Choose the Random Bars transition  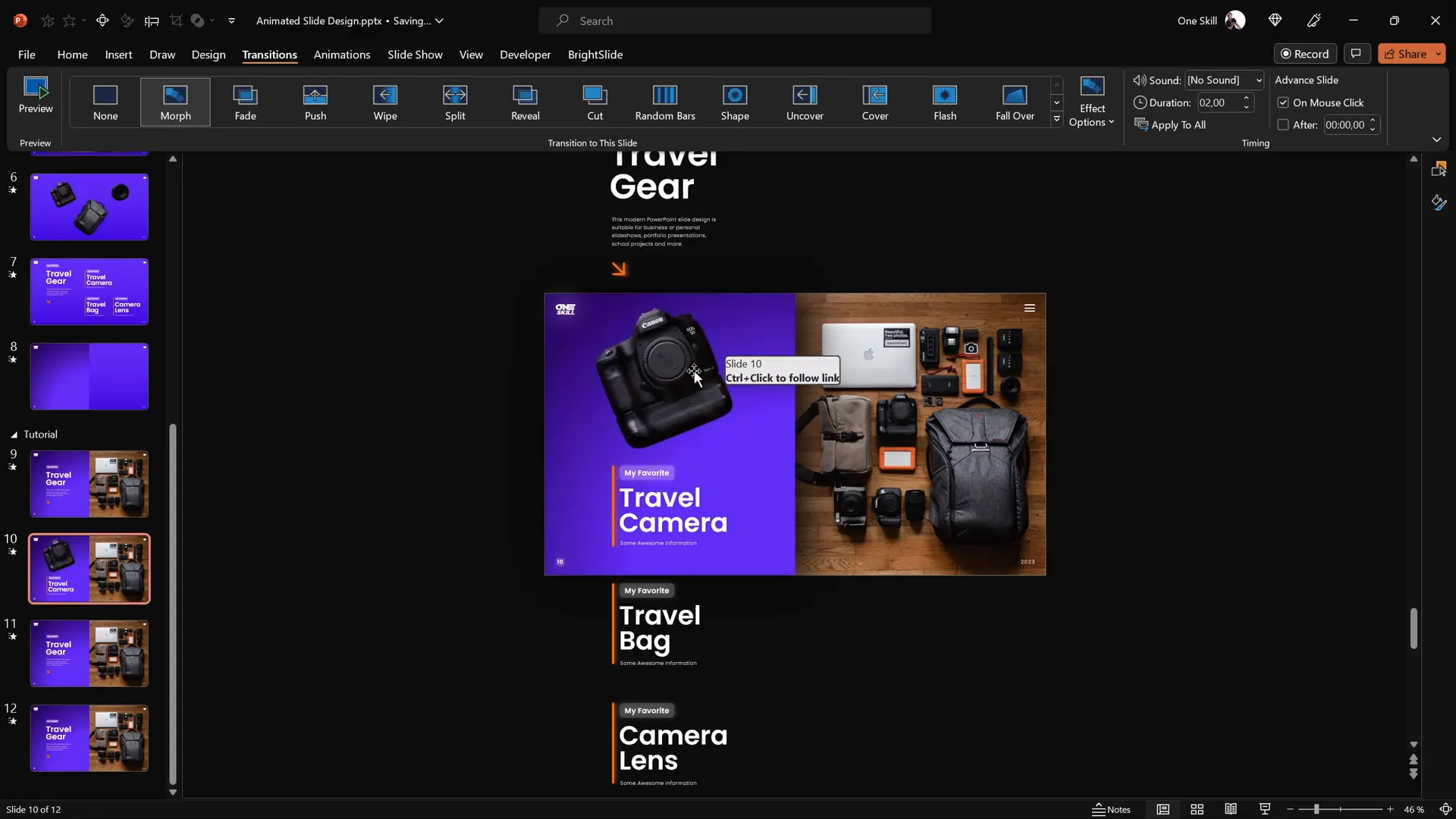pyautogui.click(x=665, y=102)
